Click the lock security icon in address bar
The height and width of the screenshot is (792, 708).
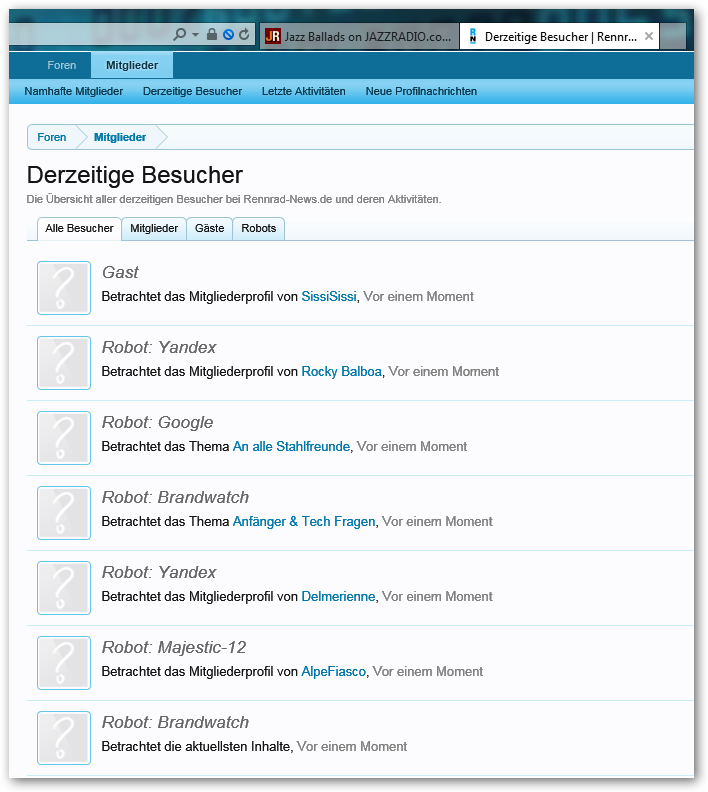(212, 35)
